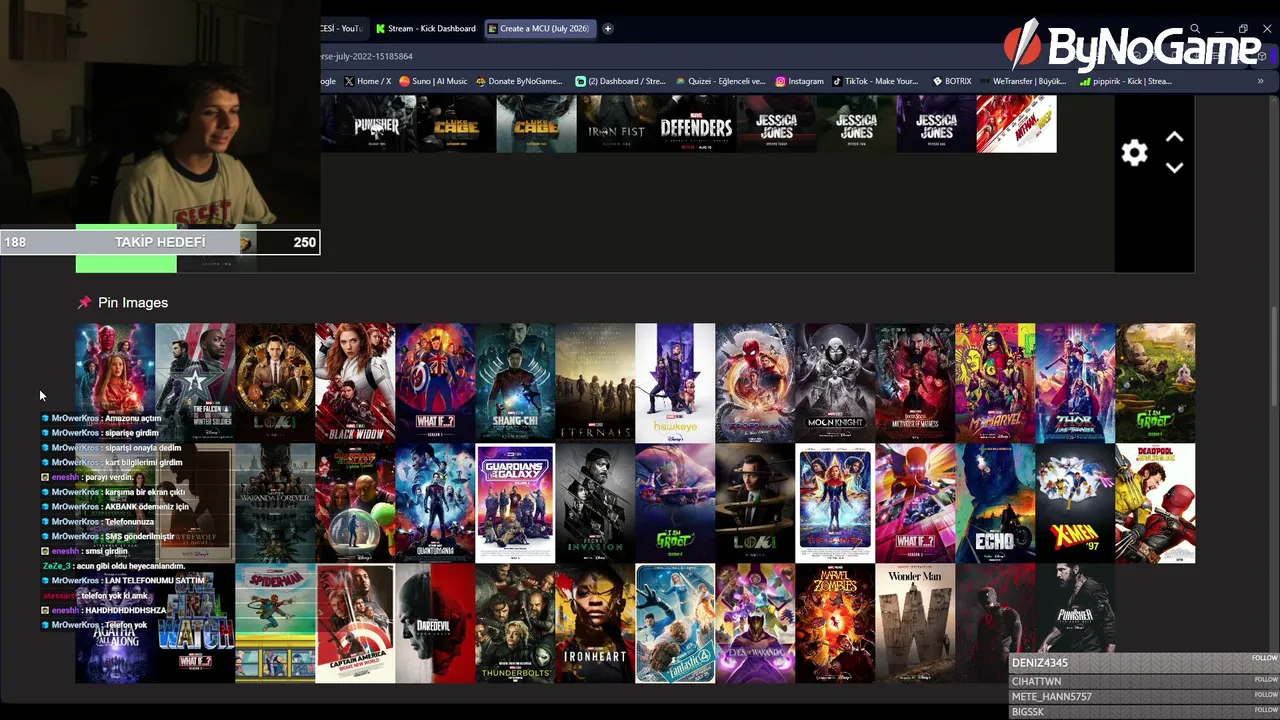
Task: Select the Create a MCU tab
Action: click(540, 28)
